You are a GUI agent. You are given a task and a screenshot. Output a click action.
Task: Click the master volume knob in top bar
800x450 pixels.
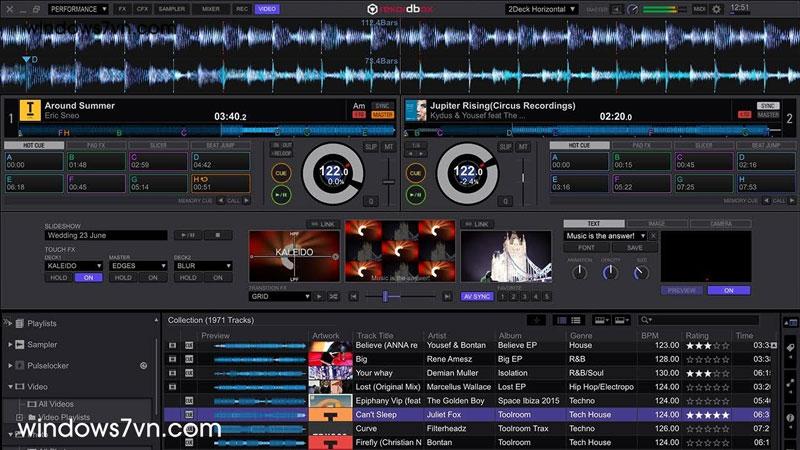click(633, 9)
